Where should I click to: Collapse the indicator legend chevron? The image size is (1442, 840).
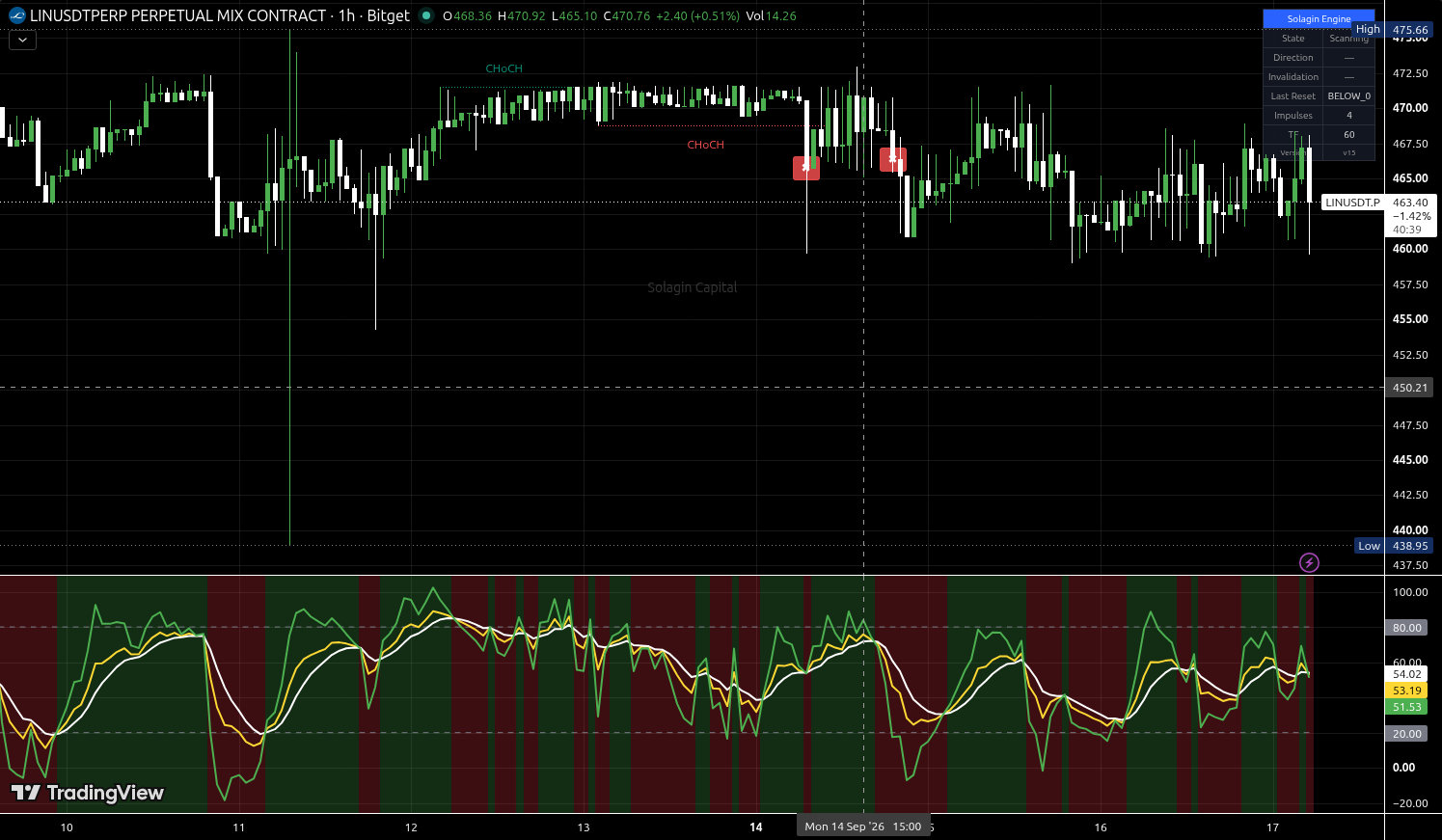coord(22,40)
